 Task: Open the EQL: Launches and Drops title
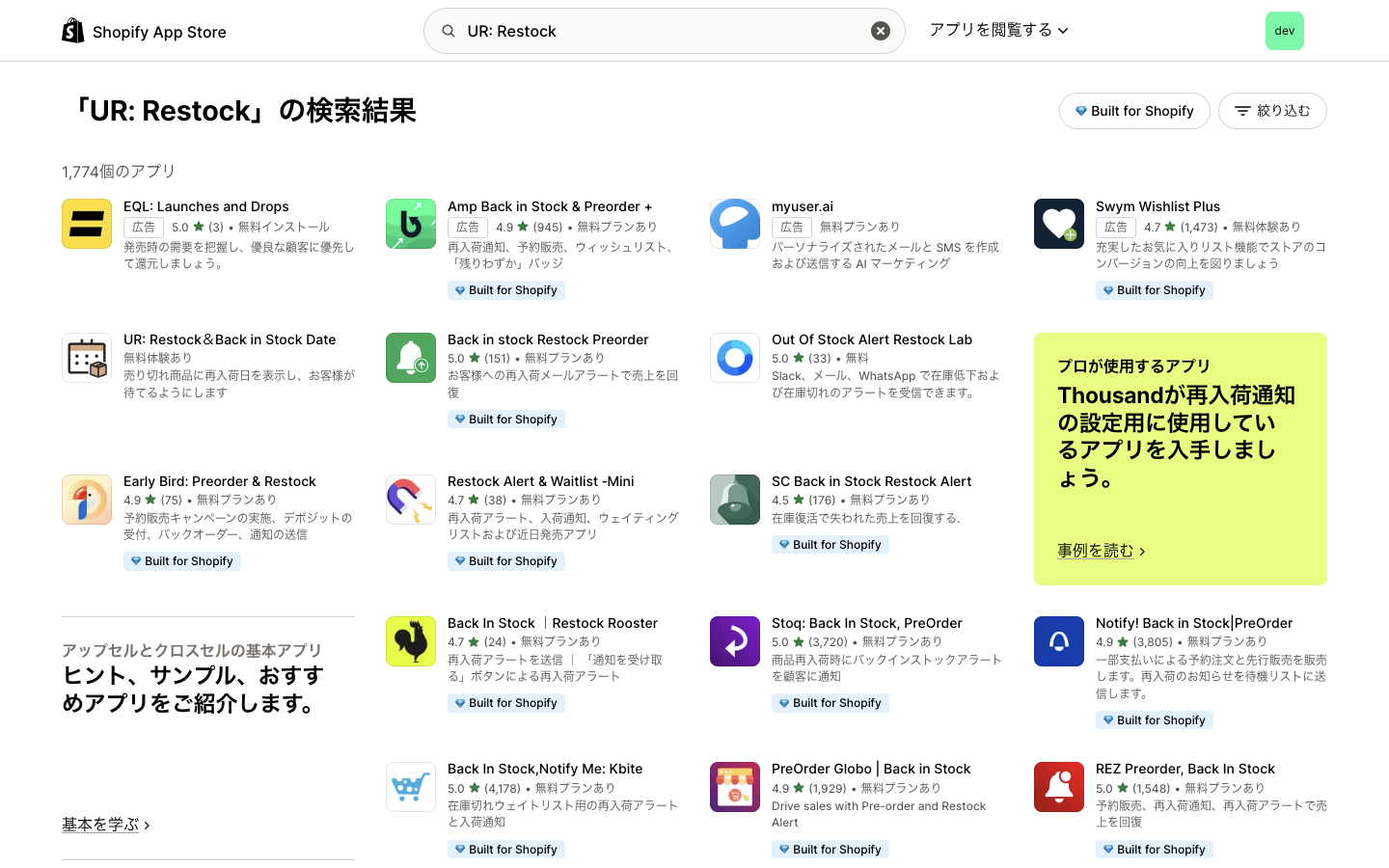[x=206, y=206]
